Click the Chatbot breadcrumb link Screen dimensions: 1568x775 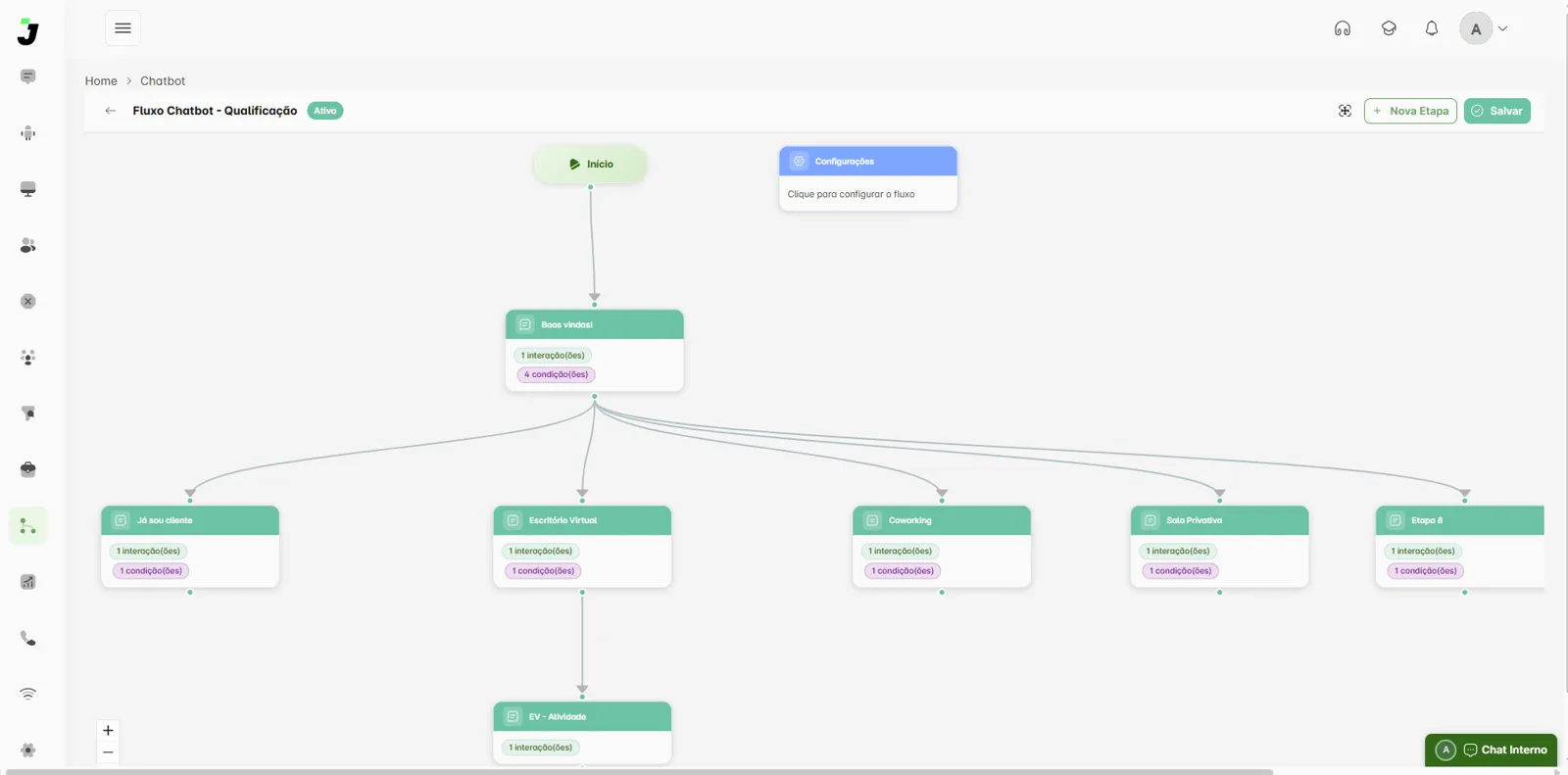pos(163,81)
